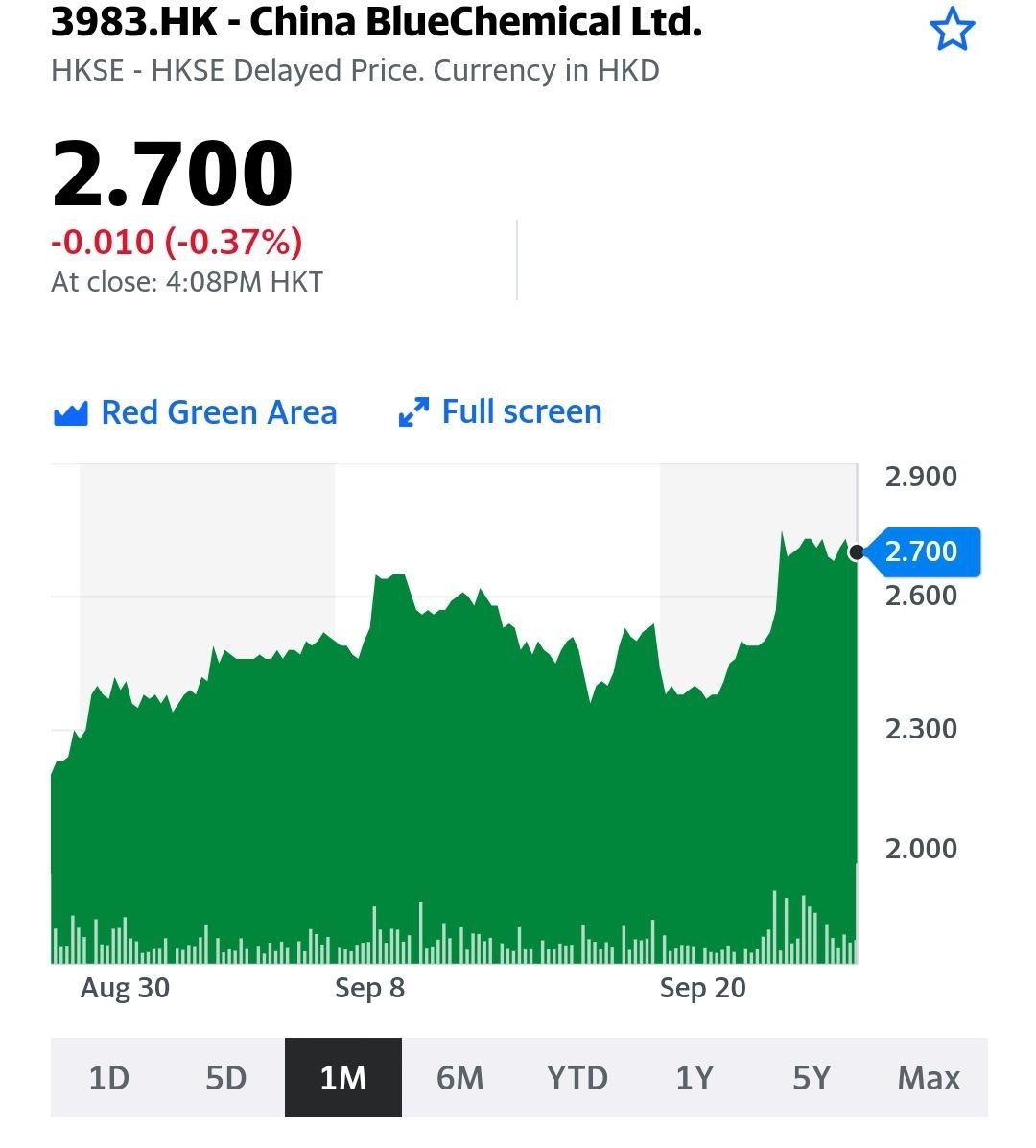Click the Full screen expand arrows icon

[413, 412]
